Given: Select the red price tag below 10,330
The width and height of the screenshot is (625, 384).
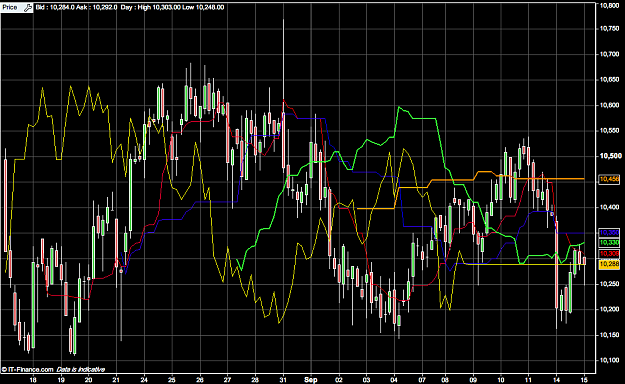Looking at the screenshot, I should tap(609, 254).
